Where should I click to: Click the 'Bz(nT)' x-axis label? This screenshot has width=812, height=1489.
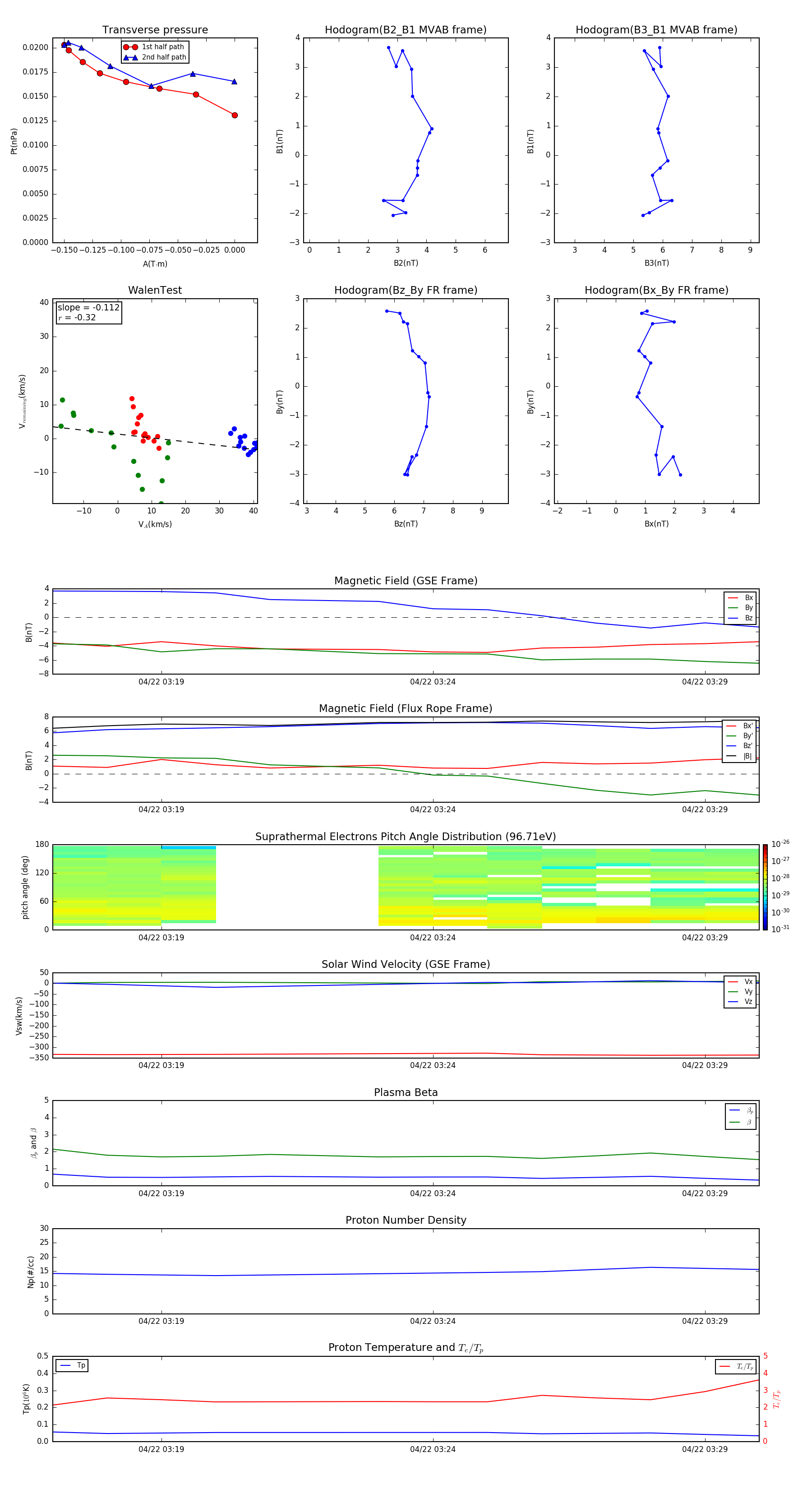[x=406, y=524]
